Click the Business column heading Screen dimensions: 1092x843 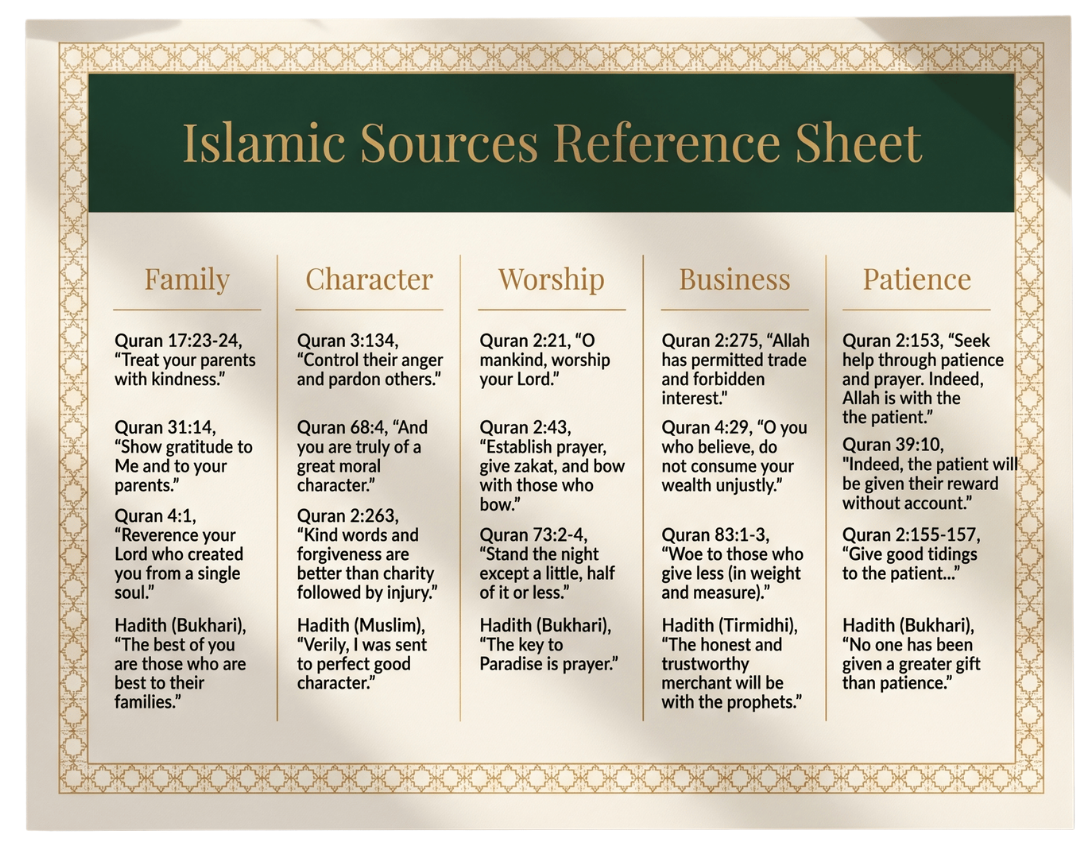point(735,280)
